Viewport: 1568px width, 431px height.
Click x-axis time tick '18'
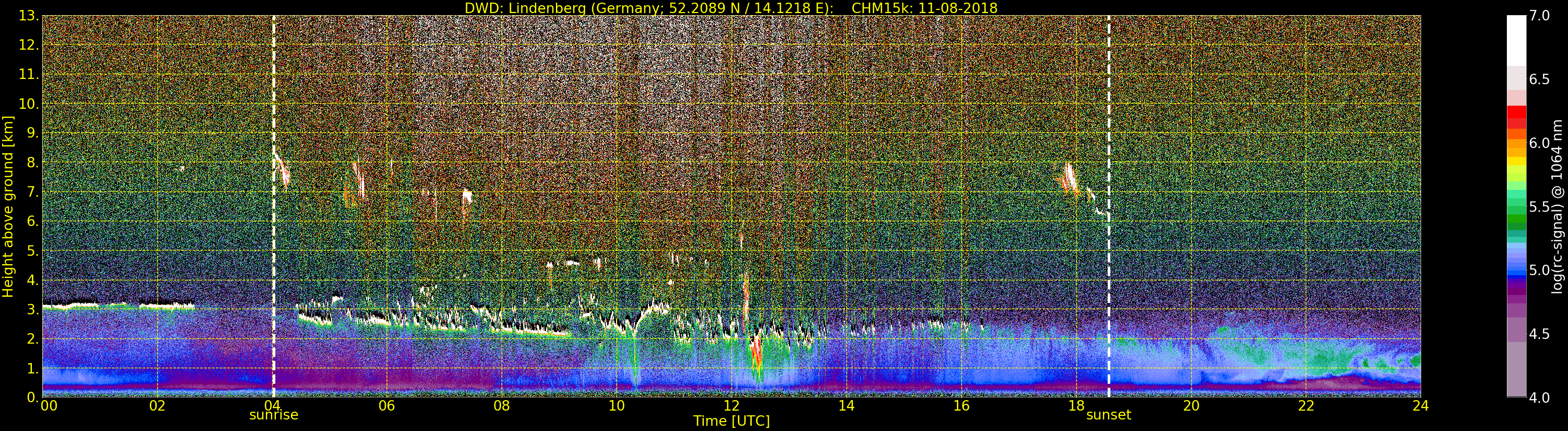tap(1076, 405)
